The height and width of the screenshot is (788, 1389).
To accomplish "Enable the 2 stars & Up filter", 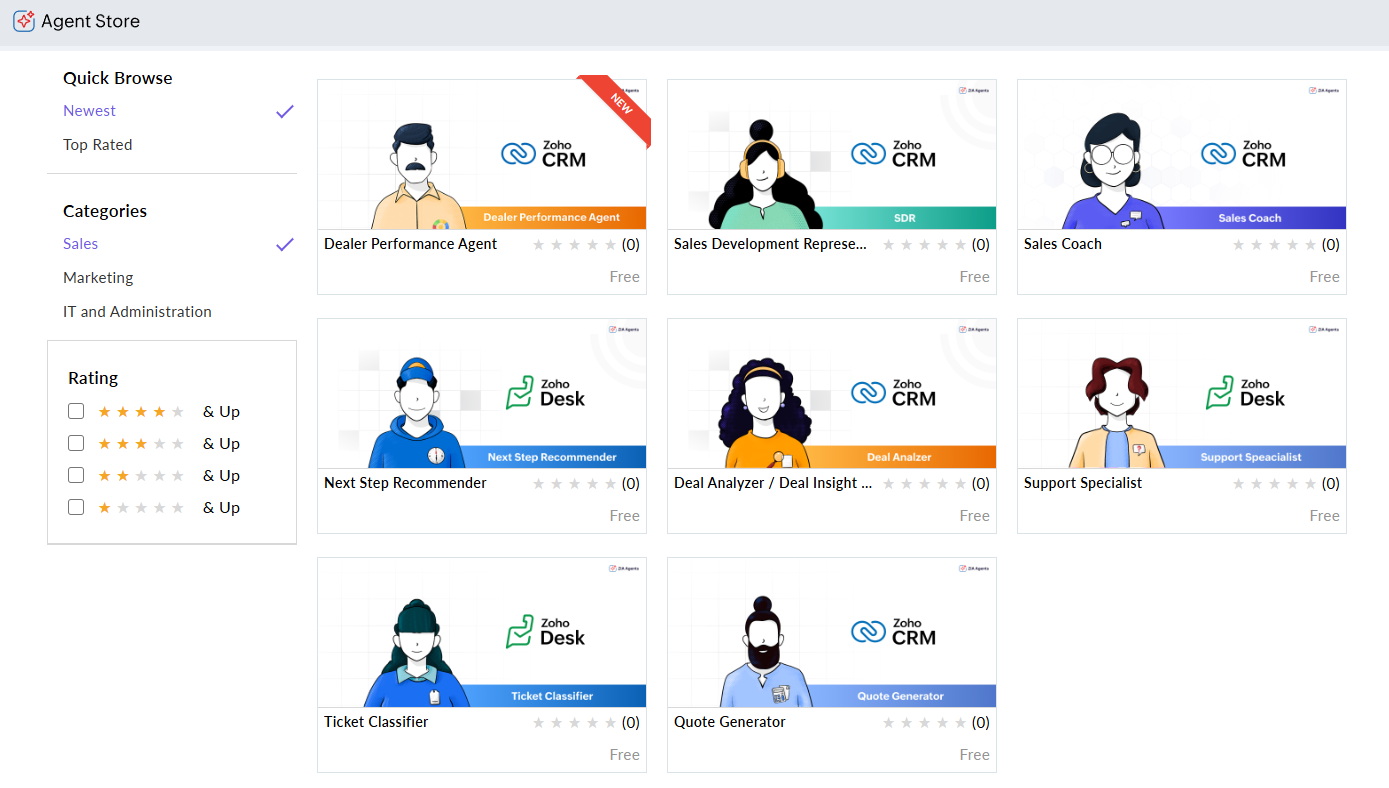I will tap(76, 475).
